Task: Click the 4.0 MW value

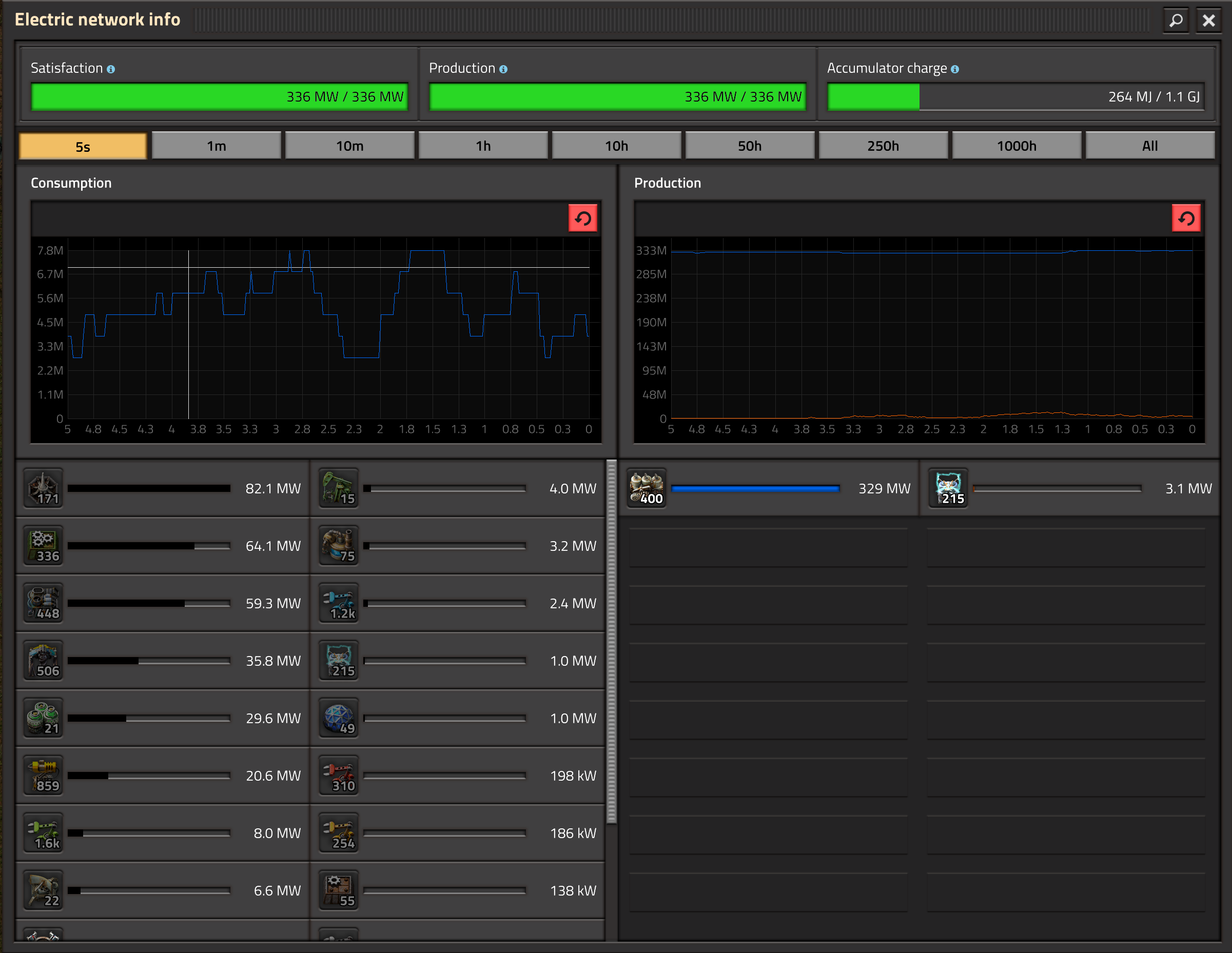Action: (573, 489)
